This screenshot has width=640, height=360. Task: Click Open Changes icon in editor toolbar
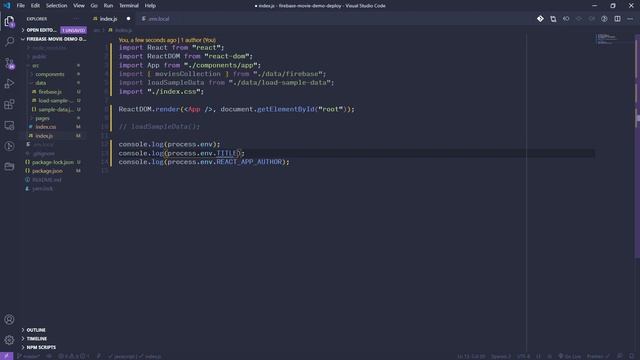(553, 19)
